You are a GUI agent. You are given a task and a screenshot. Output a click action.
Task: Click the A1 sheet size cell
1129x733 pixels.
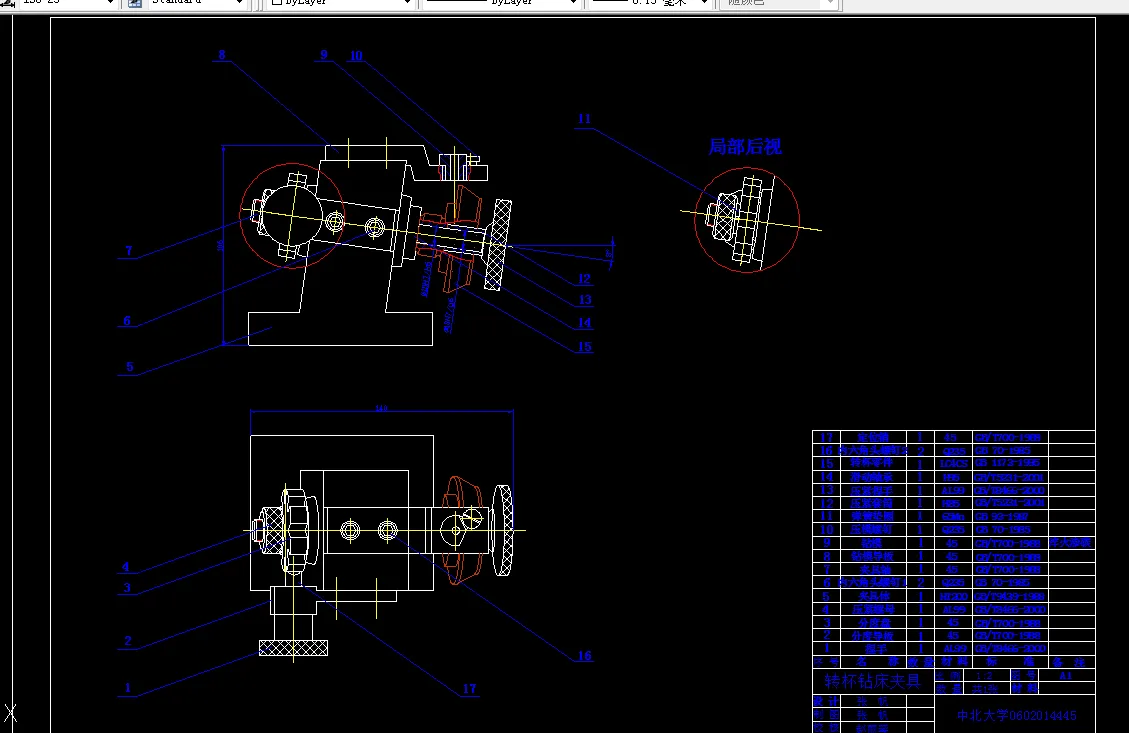(1066, 675)
